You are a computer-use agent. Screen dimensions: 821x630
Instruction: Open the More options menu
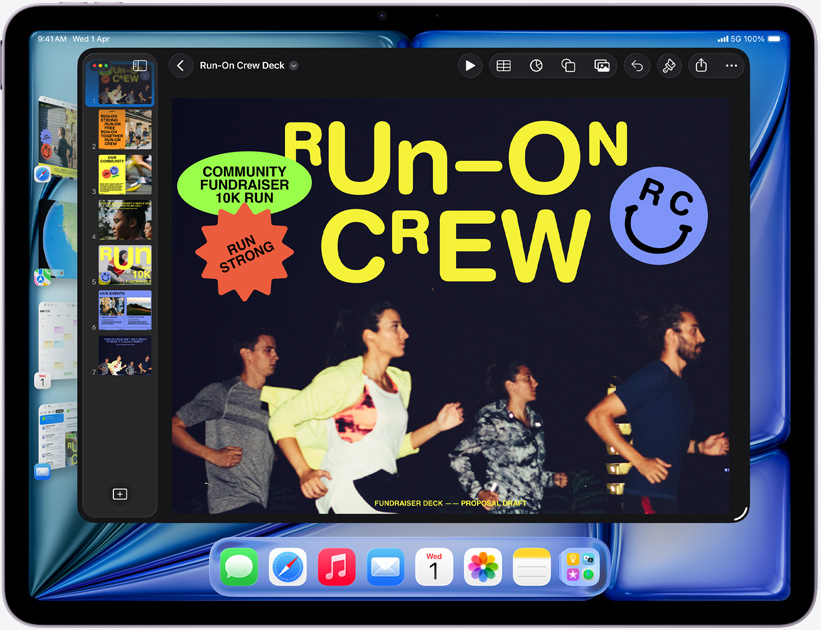[731, 65]
